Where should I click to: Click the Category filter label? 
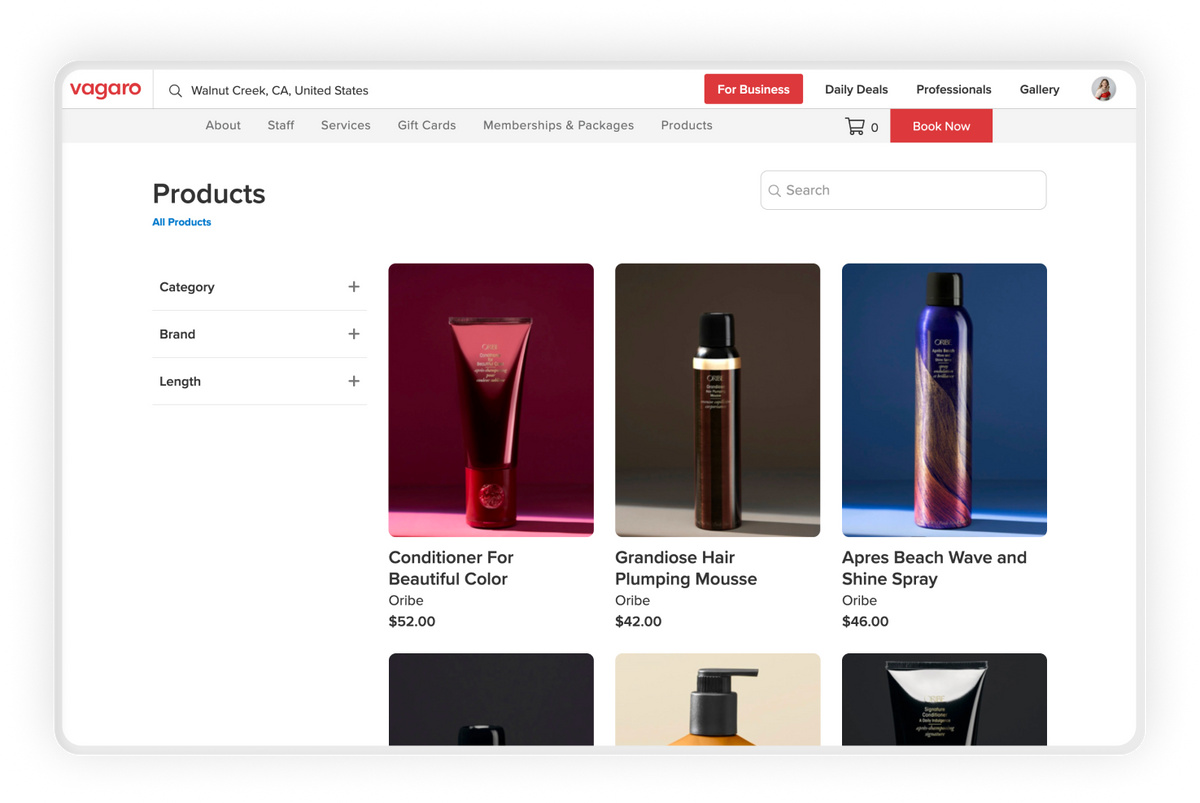(187, 287)
